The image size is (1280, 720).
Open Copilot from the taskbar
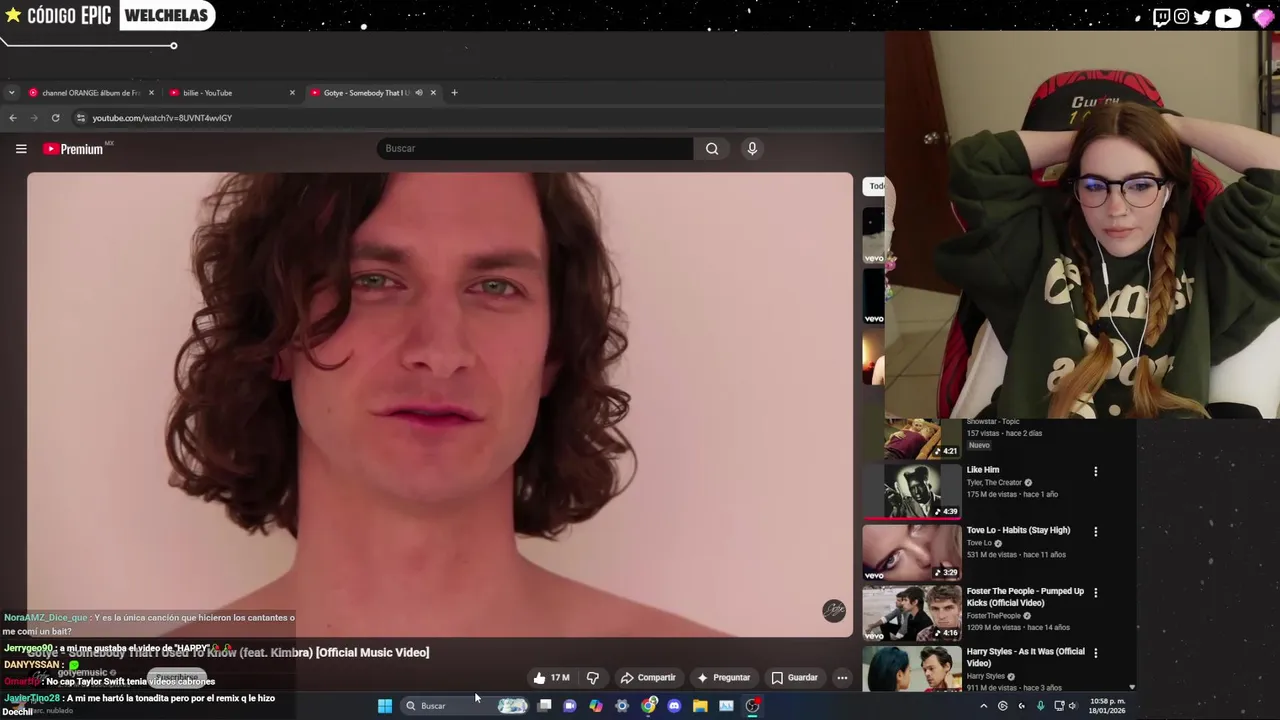[596, 706]
